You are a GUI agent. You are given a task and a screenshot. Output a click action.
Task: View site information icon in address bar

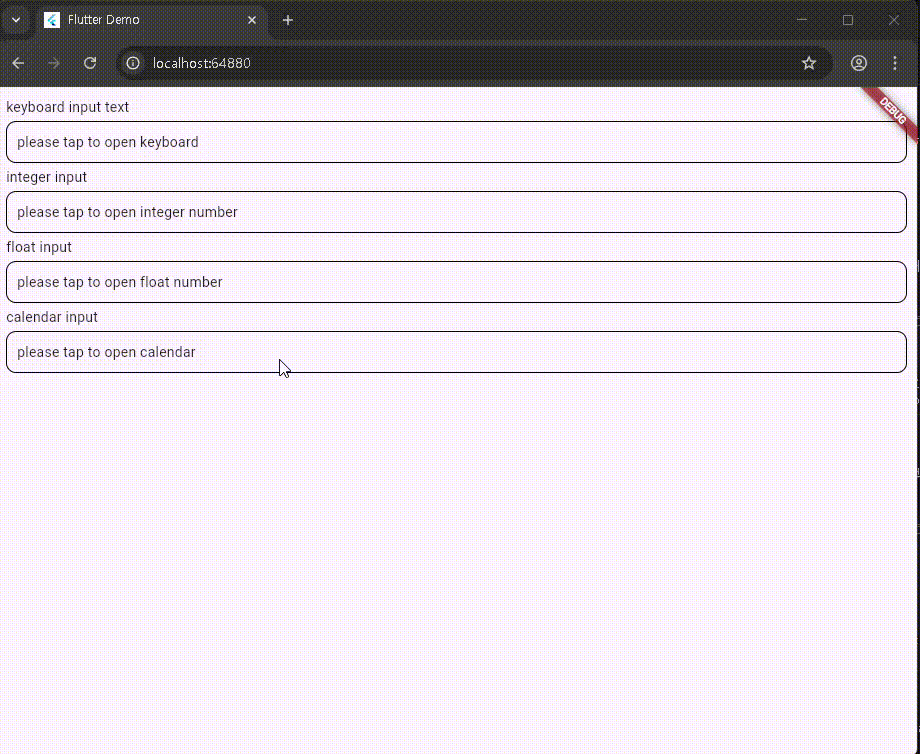coord(133,63)
